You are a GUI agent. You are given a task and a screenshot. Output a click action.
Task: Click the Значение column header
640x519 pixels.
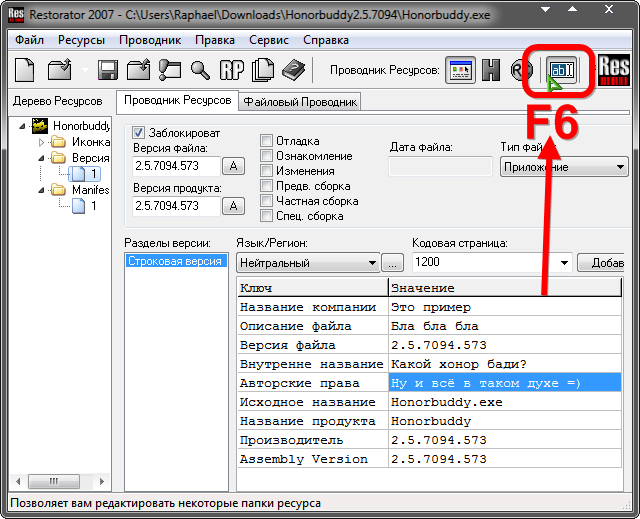[x=505, y=288]
